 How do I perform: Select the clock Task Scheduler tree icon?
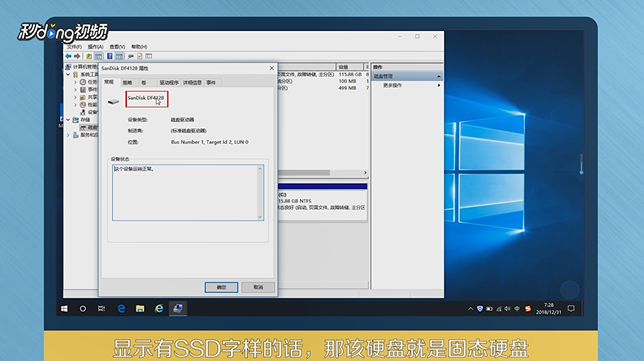tap(83, 82)
